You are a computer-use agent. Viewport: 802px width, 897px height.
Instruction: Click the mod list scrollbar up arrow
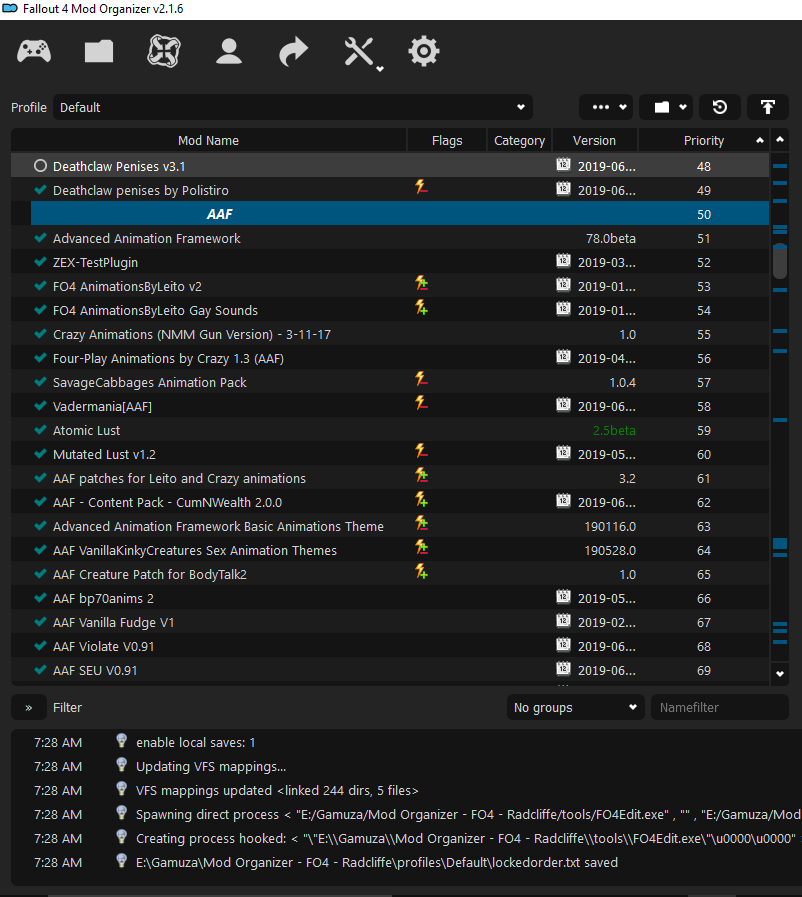pos(780,140)
